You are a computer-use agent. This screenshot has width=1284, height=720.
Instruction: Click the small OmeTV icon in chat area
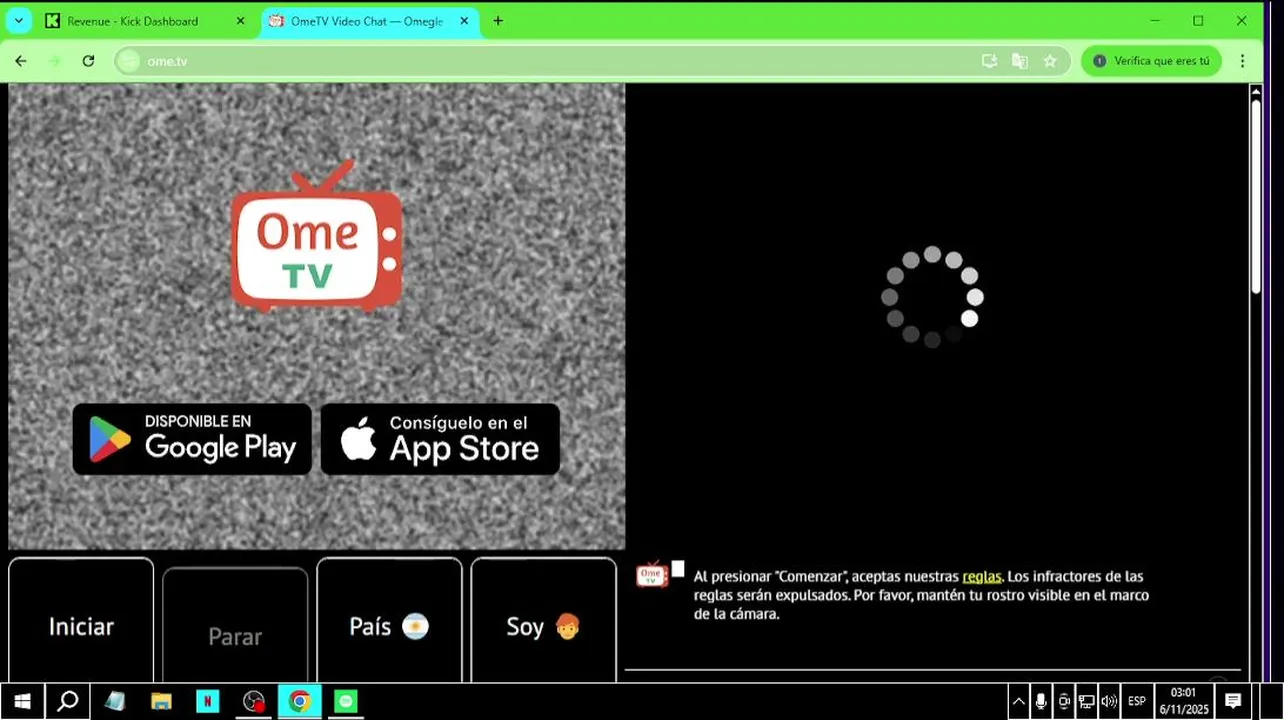[x=652, y=574]
